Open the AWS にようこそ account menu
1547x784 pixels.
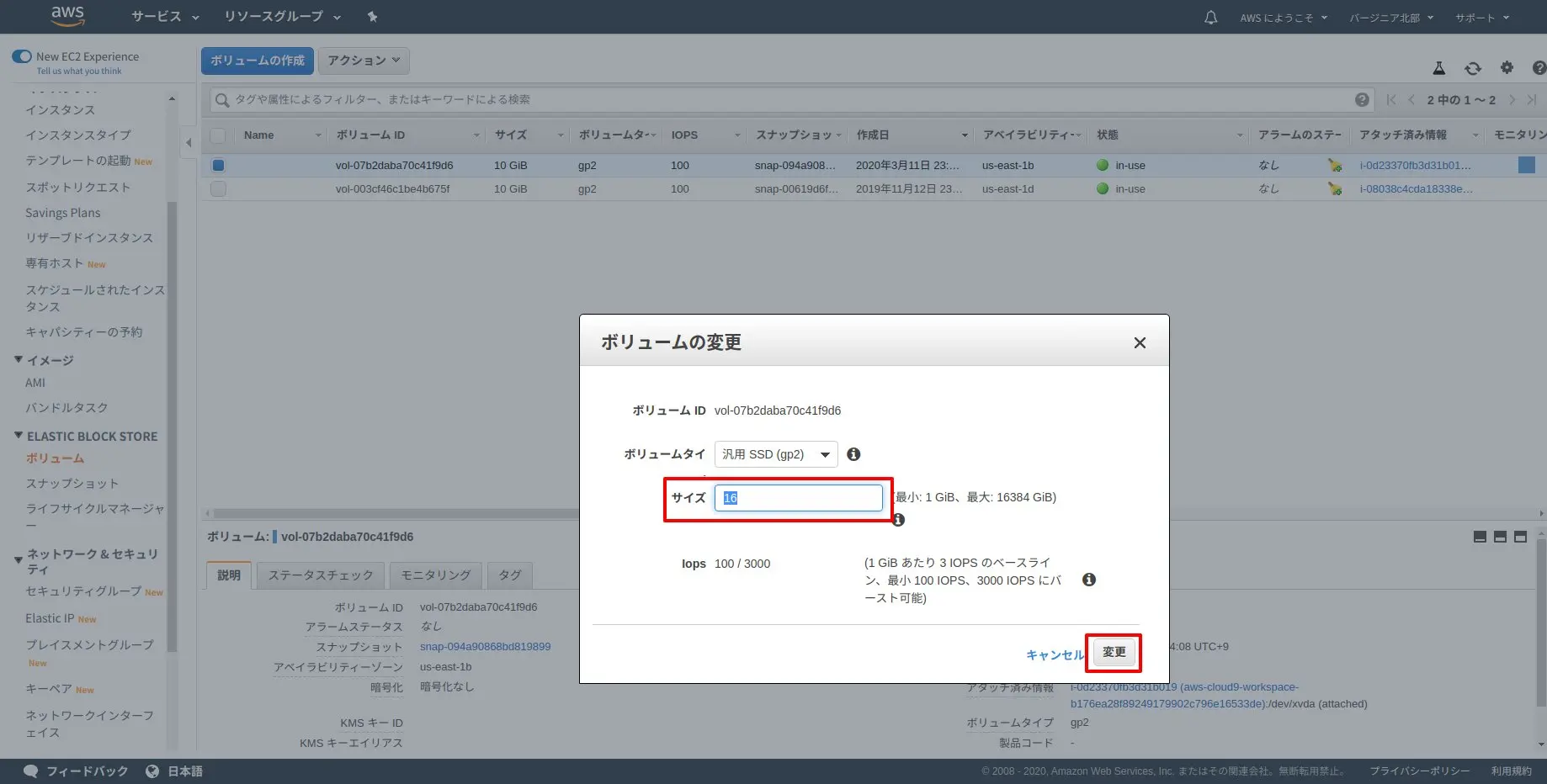[1284, 18]
